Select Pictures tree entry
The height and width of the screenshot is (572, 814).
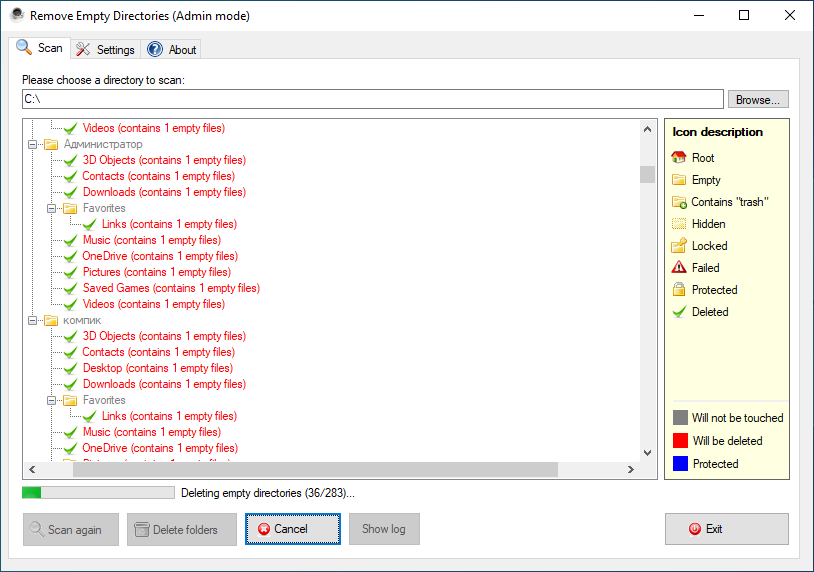point(157,272)
